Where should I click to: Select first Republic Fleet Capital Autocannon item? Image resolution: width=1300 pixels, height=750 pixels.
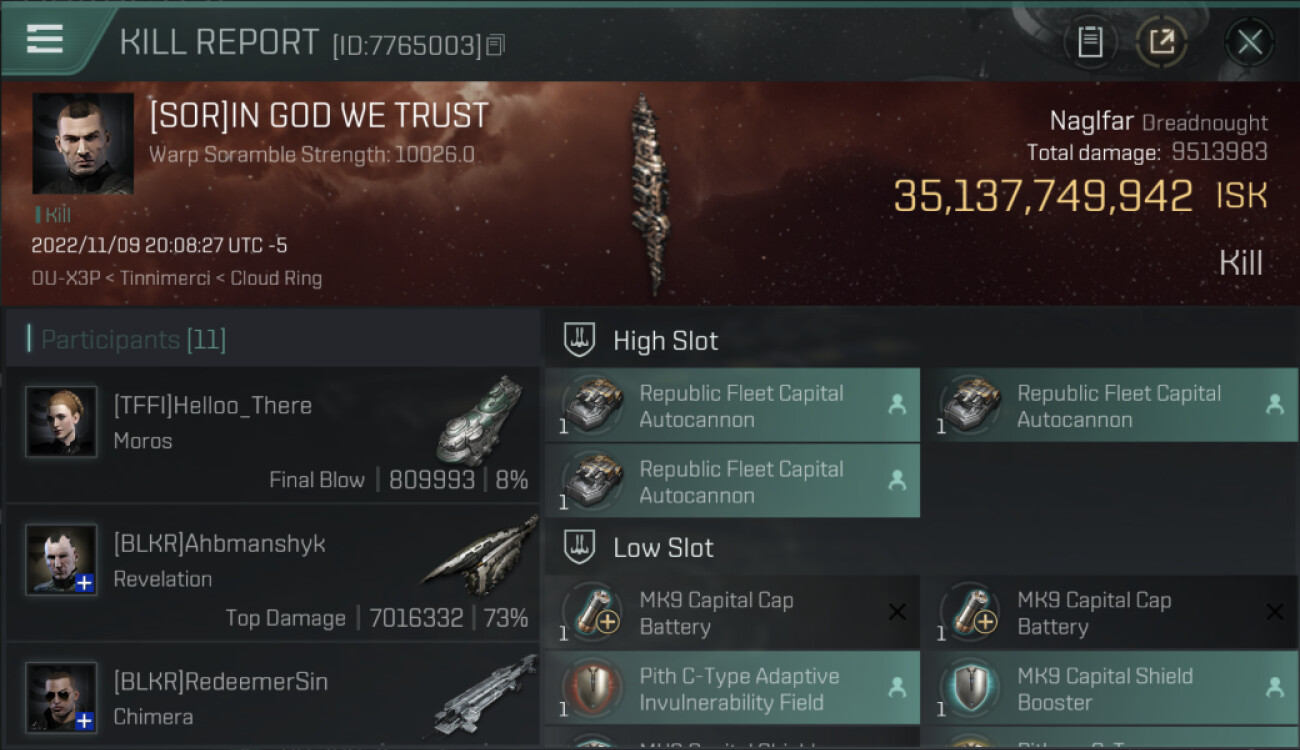click(x=732, y=406)
